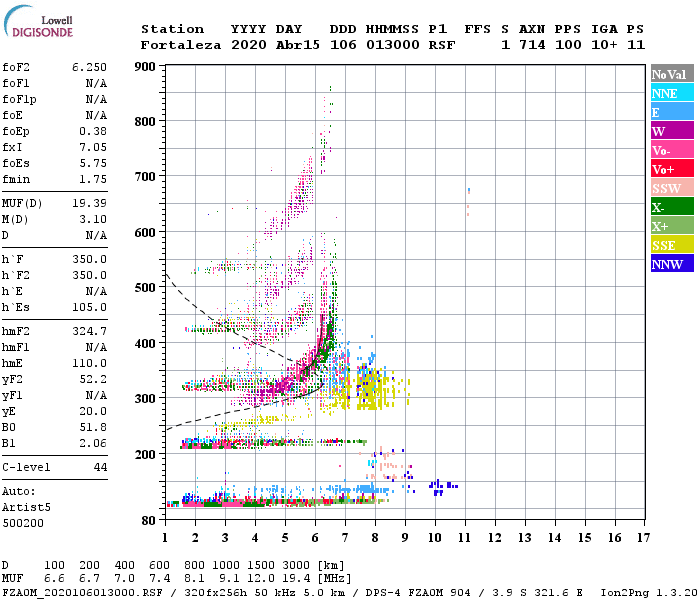This screenshot has height=600, width=700.
Task: Select the E blue legend swatch
Action: coord(672,112)
